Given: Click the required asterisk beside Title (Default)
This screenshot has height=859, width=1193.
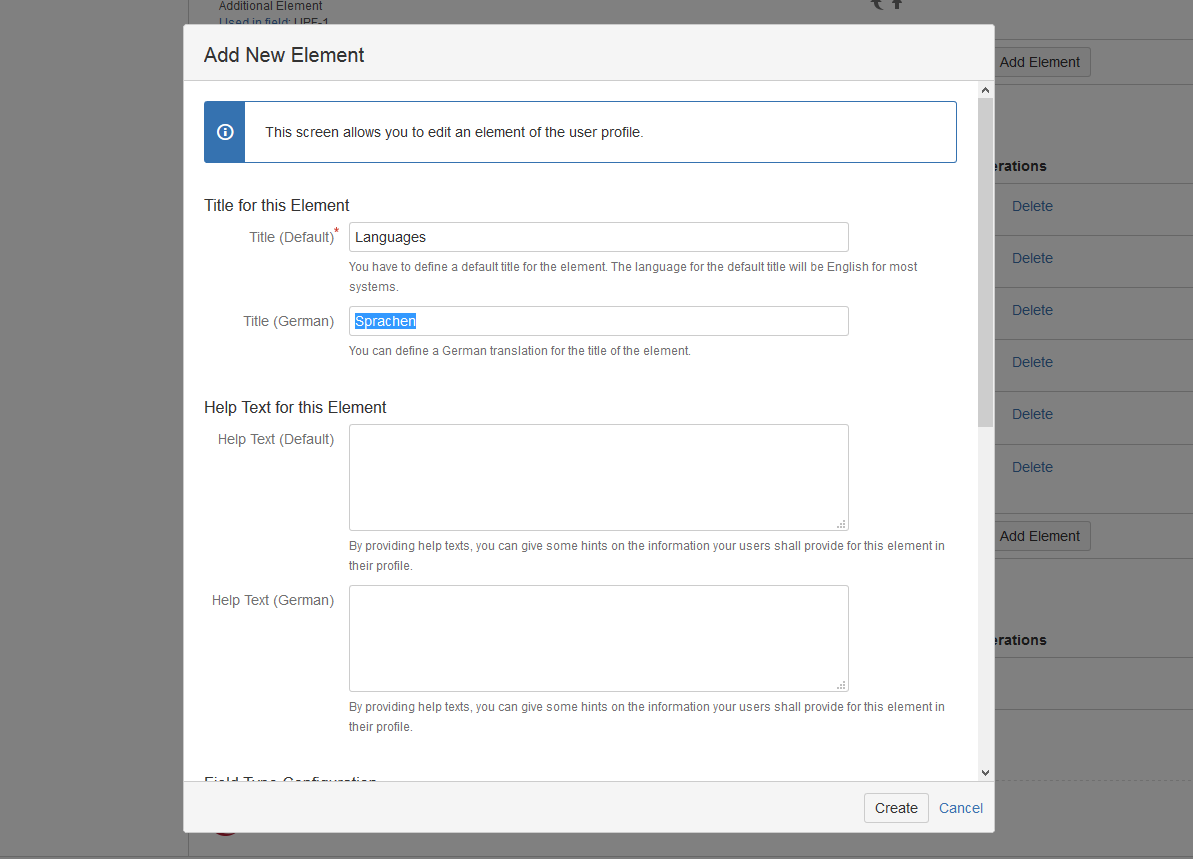Looking at the screenshot, I should tap(337, 230).
